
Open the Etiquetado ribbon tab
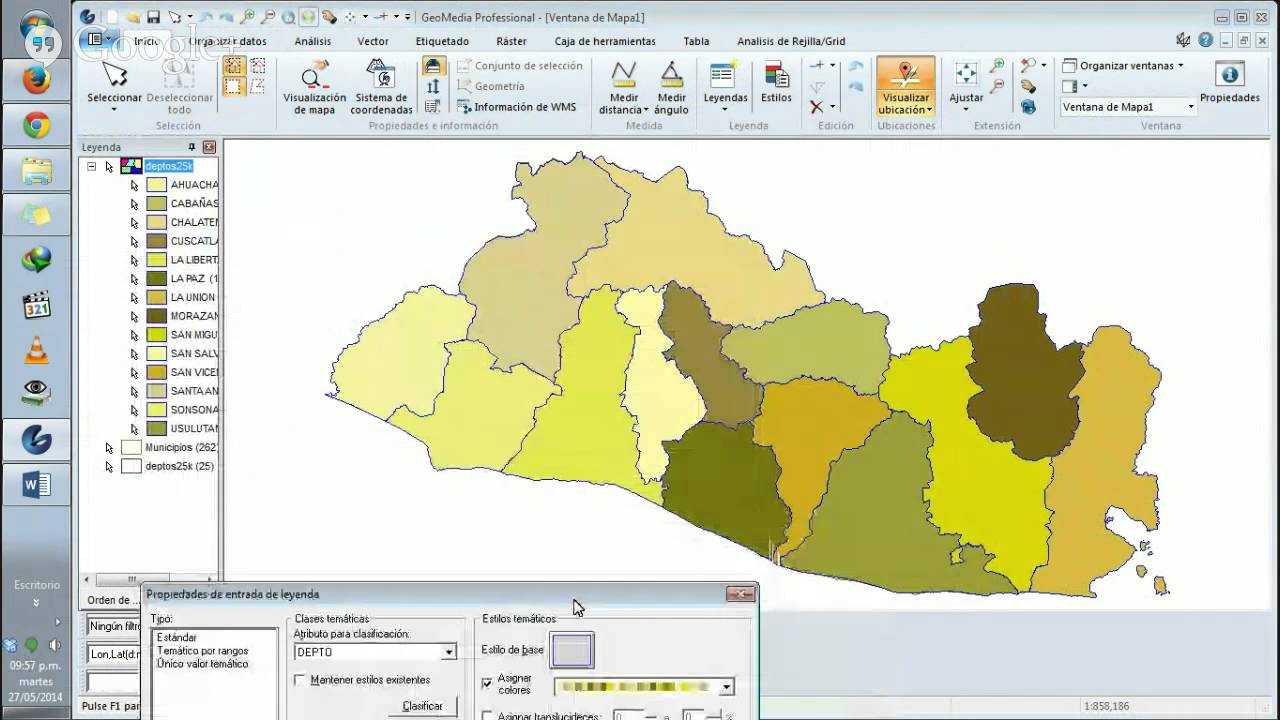442,41
